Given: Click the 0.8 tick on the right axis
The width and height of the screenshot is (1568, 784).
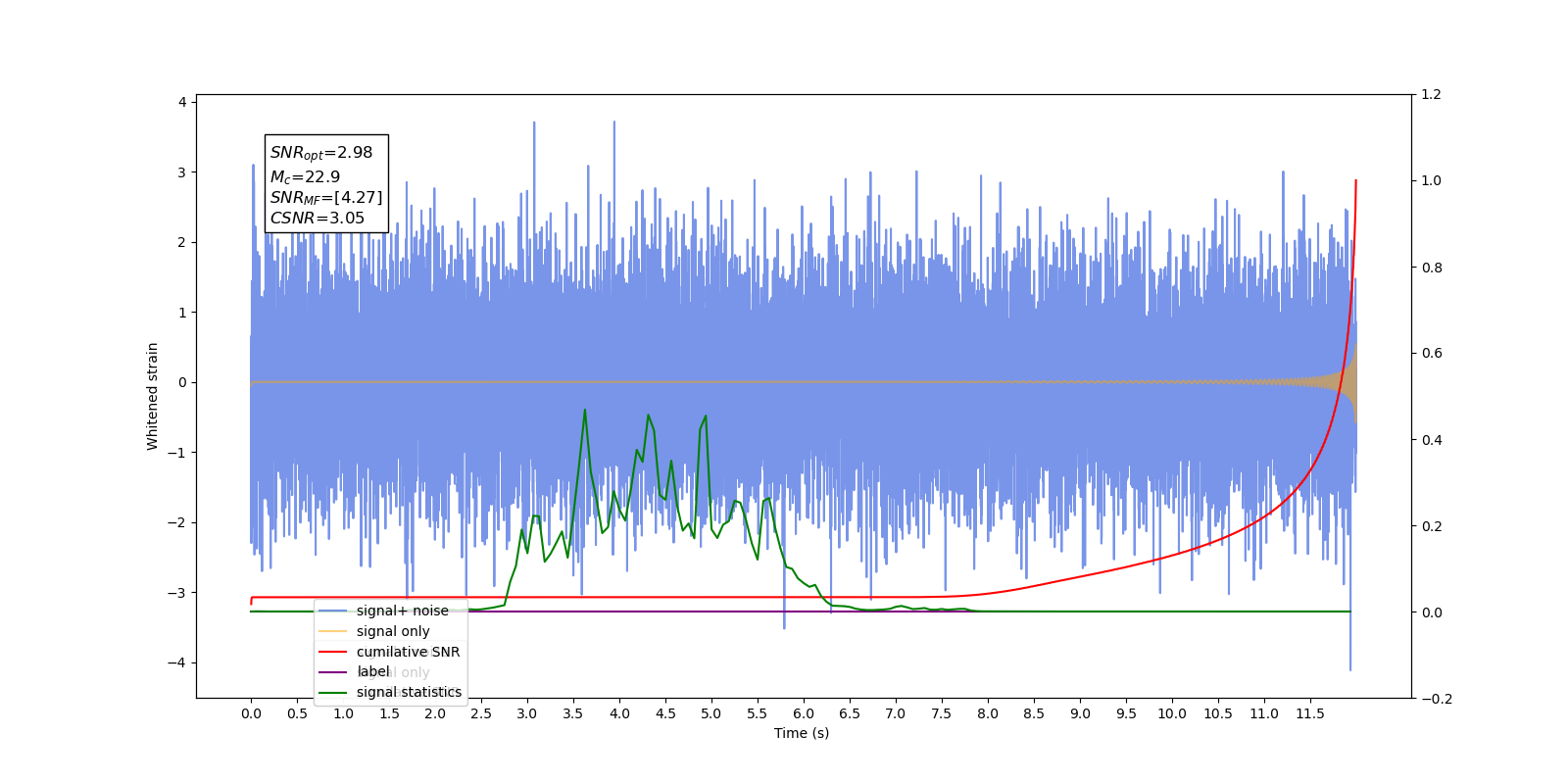Looking at the screenshot, I should coord(1432,268).
